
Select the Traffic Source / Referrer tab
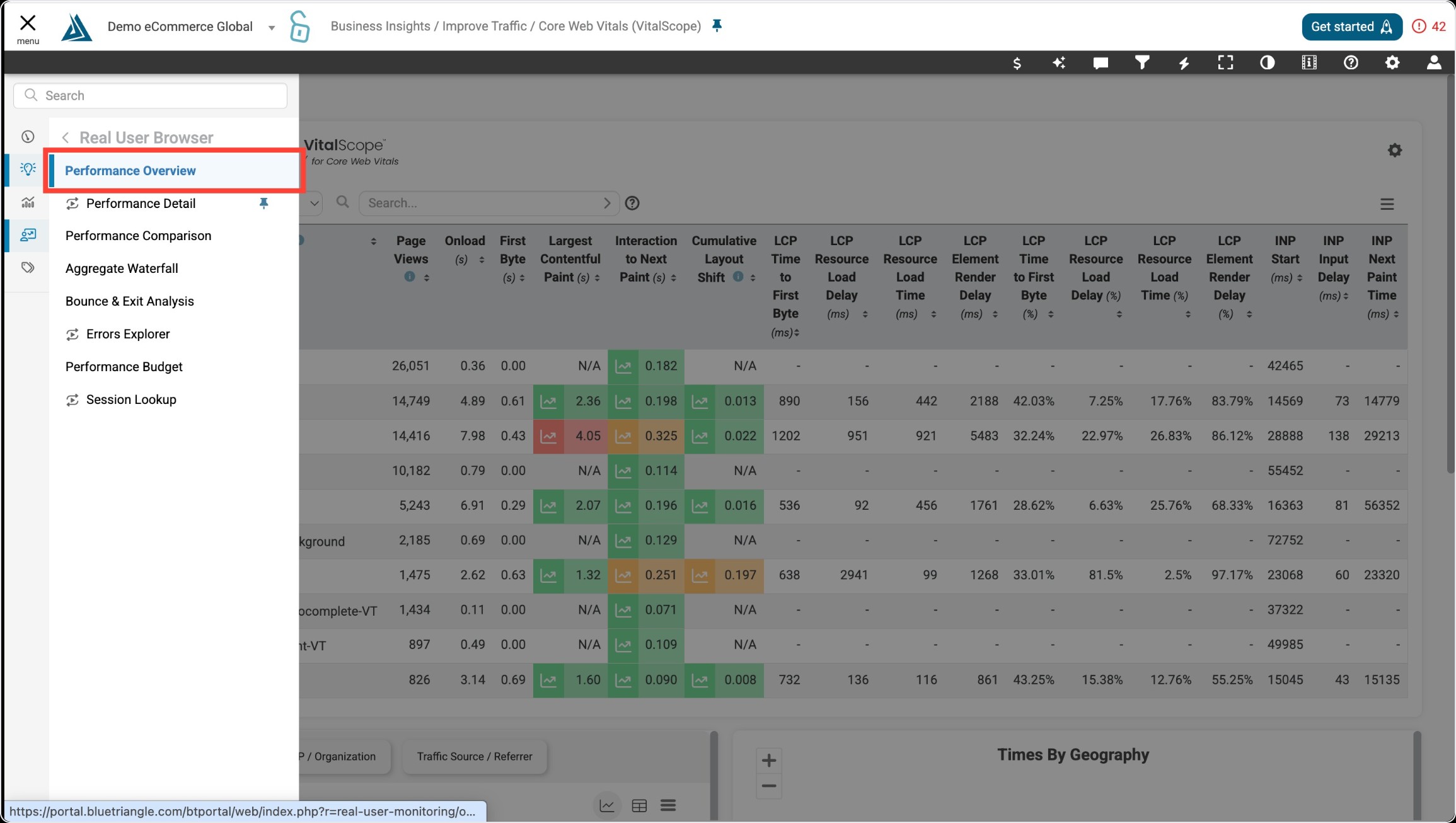pyautogui.click(x=475, y=756)
